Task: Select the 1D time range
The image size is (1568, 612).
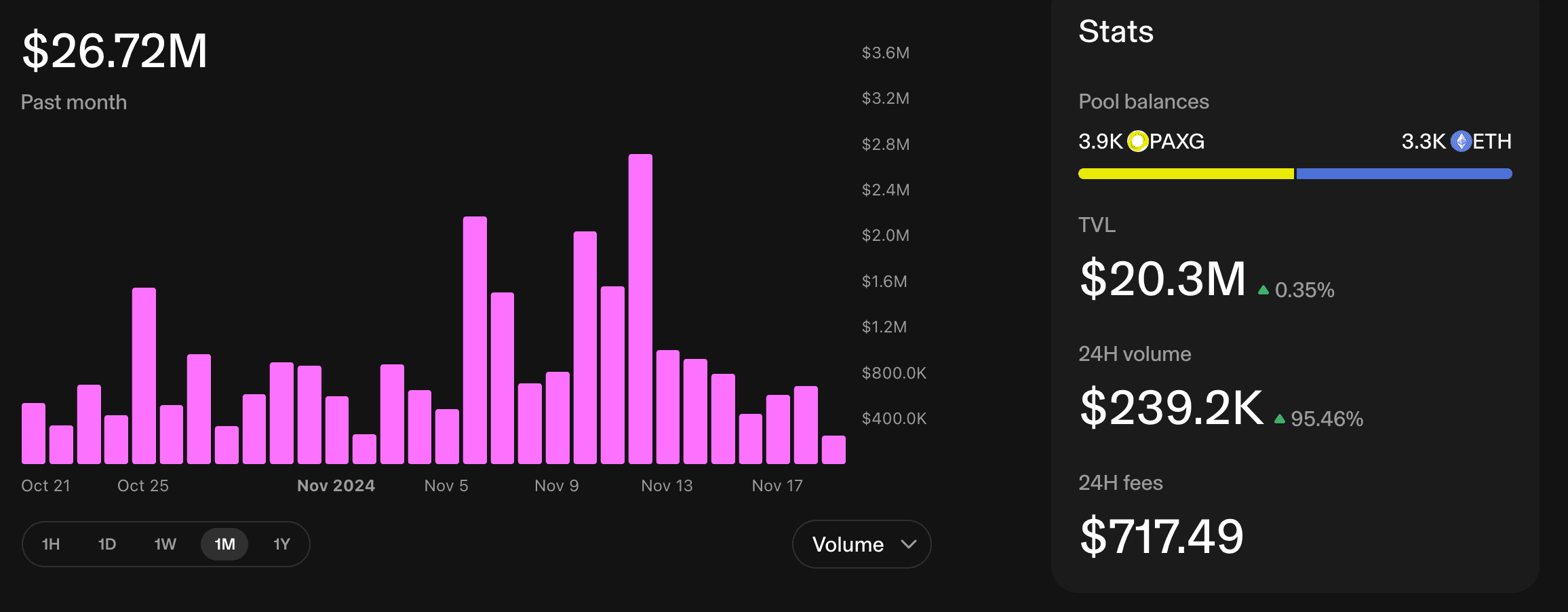Action: pyautogui.click(x=107, y=544)
